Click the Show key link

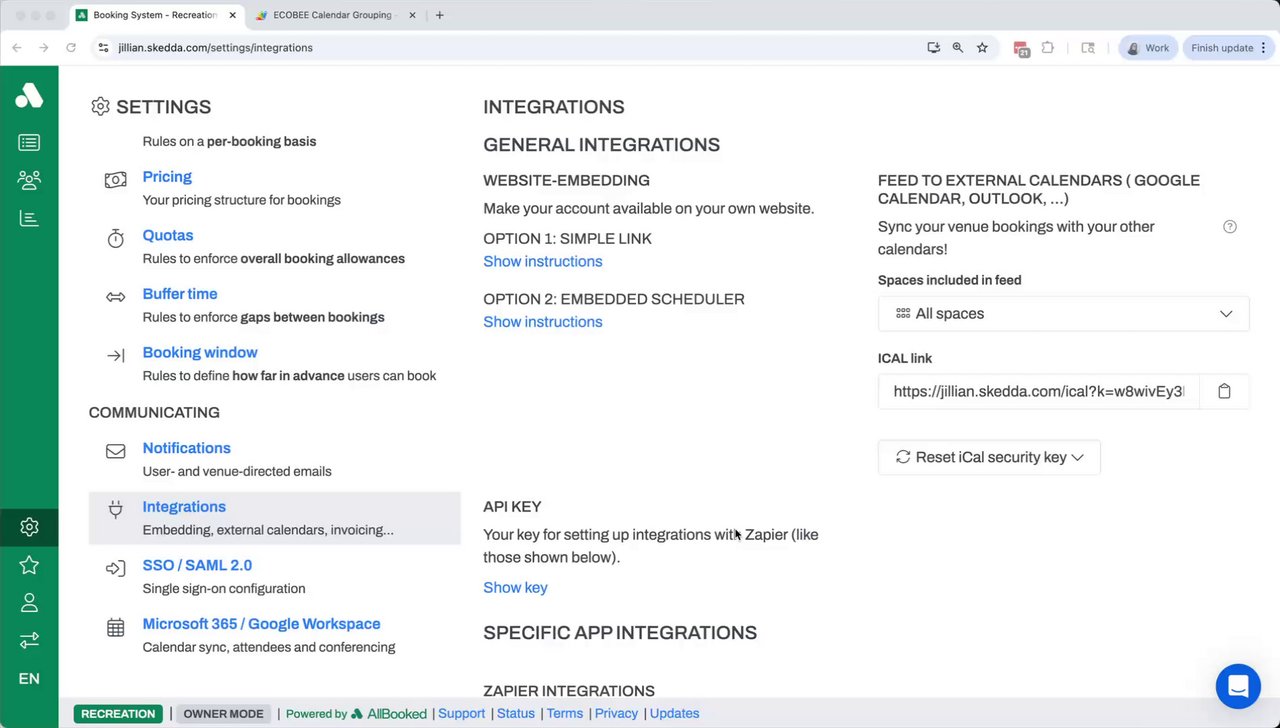coord(515,588)
